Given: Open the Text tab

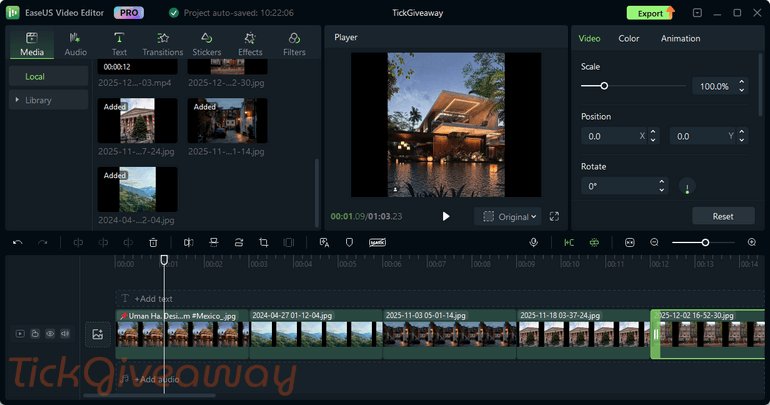Looking at the screenshot, I should click(x=119, y=44).
